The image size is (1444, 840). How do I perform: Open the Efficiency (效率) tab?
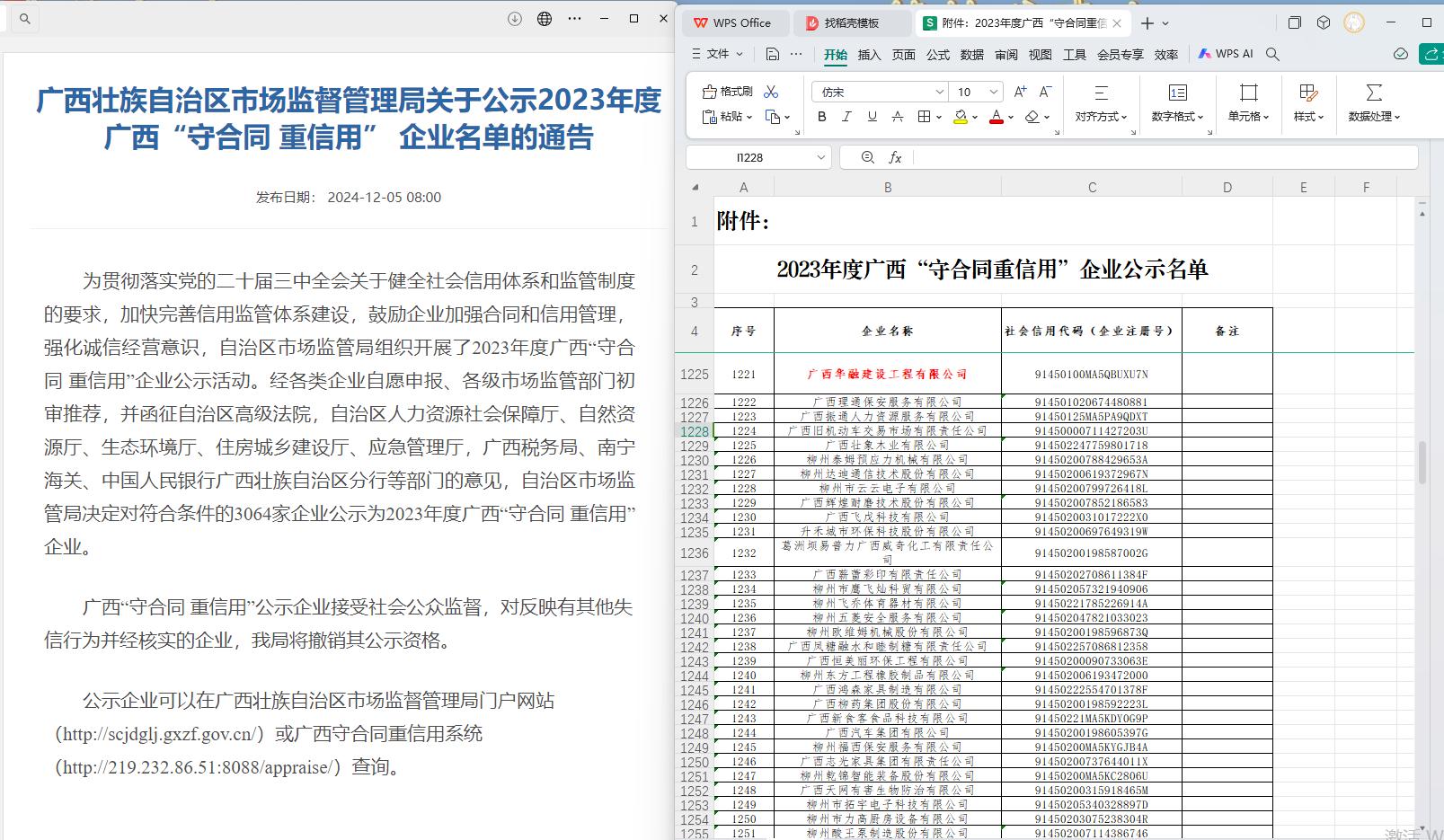tap(1166, 55)
